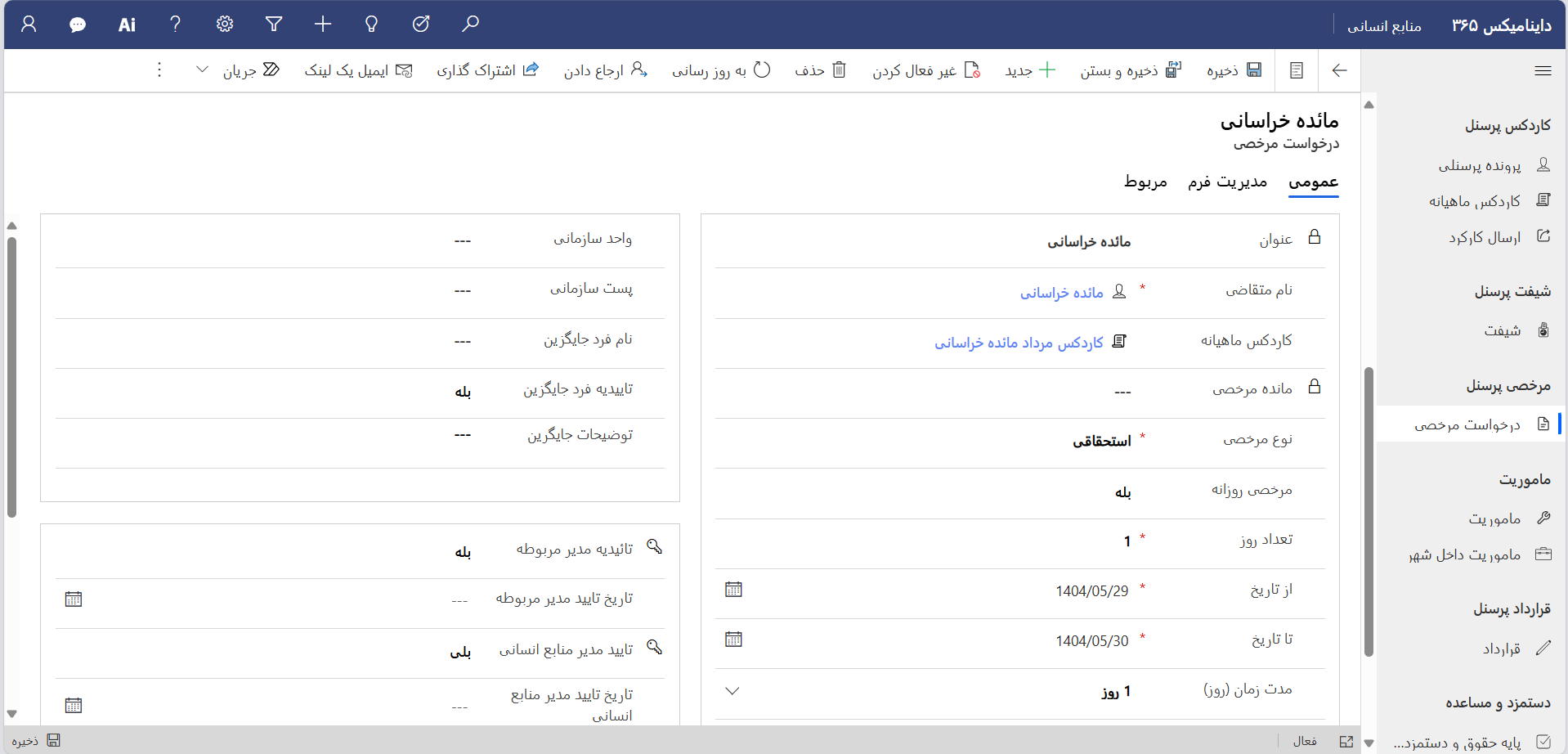
Task: Switch to the مربوط tab
Action: (x=1145, y=182)
